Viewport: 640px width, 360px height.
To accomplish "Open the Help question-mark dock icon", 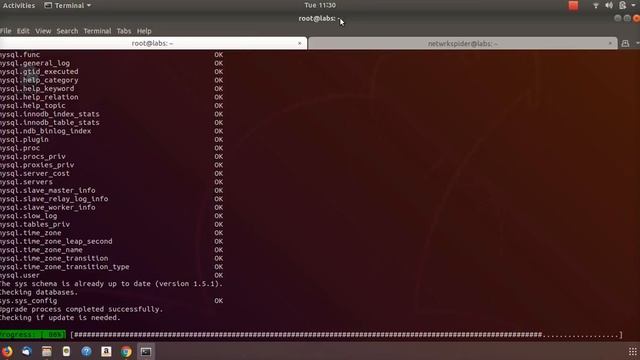I will [x=86, y=351].
